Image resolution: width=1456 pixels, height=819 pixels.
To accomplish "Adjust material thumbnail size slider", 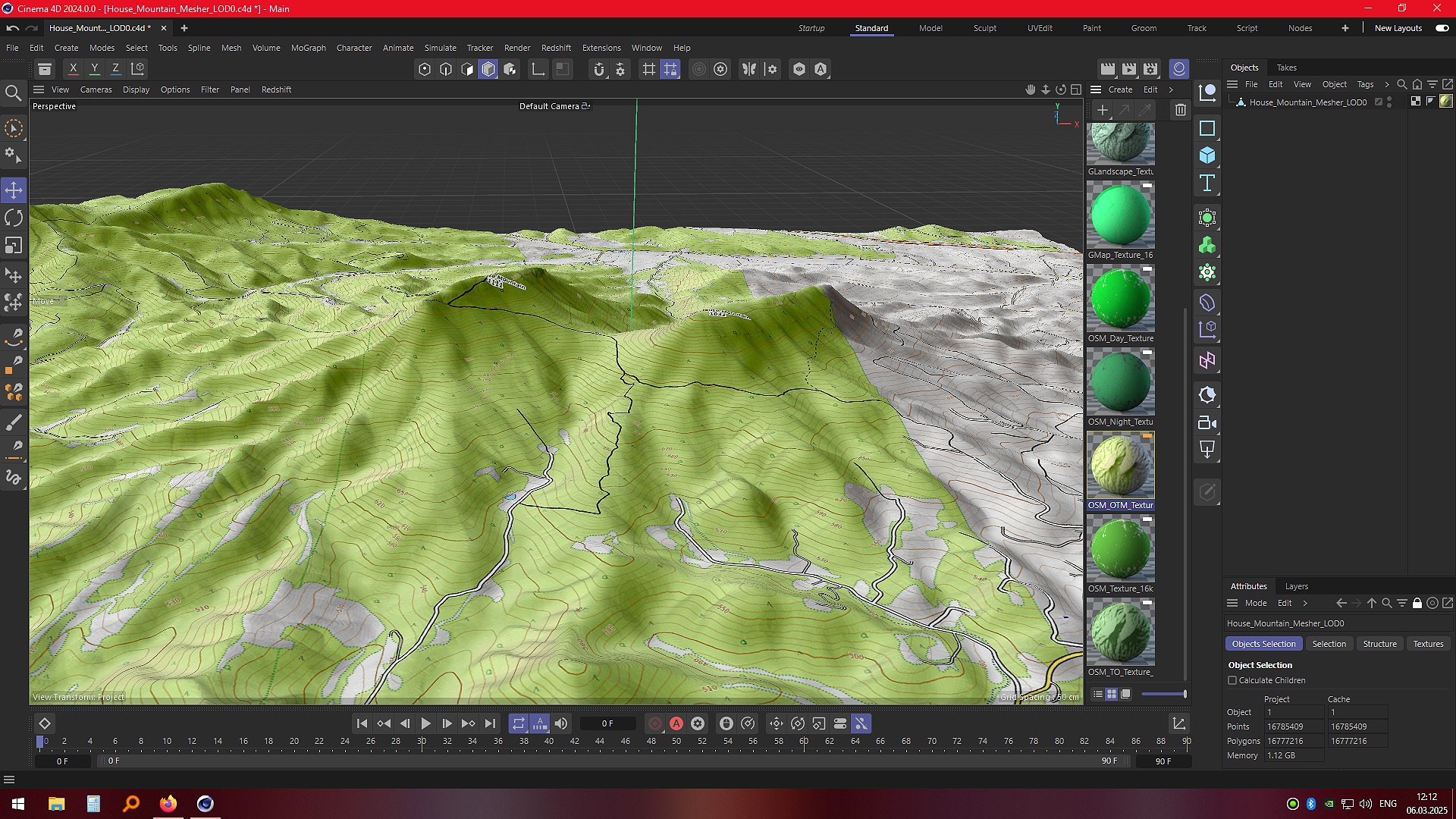I will point(1164,694).
